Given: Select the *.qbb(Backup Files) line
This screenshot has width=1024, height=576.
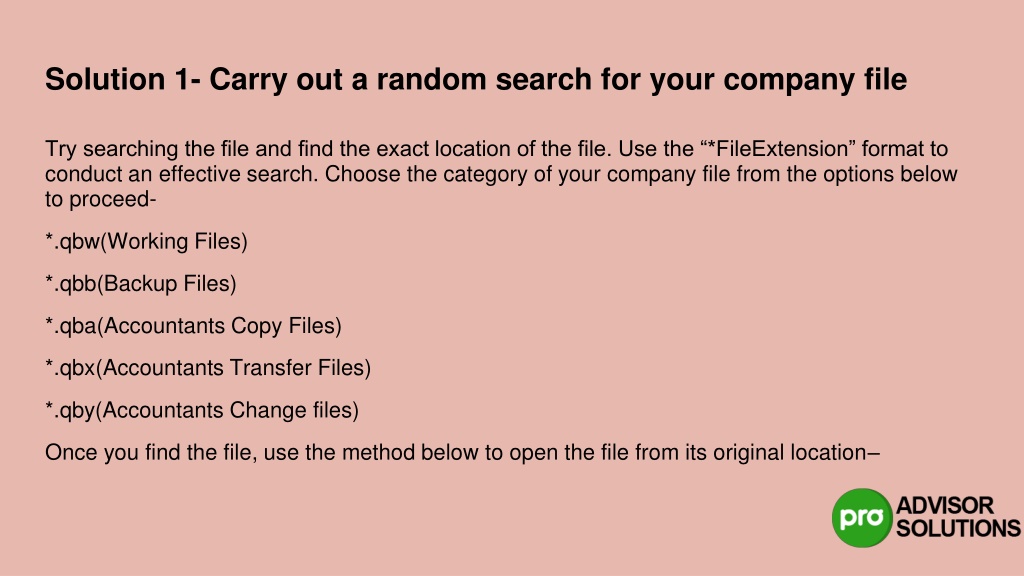Looking at the screenshot, I should pyautogui.click(x=140, y=283).
